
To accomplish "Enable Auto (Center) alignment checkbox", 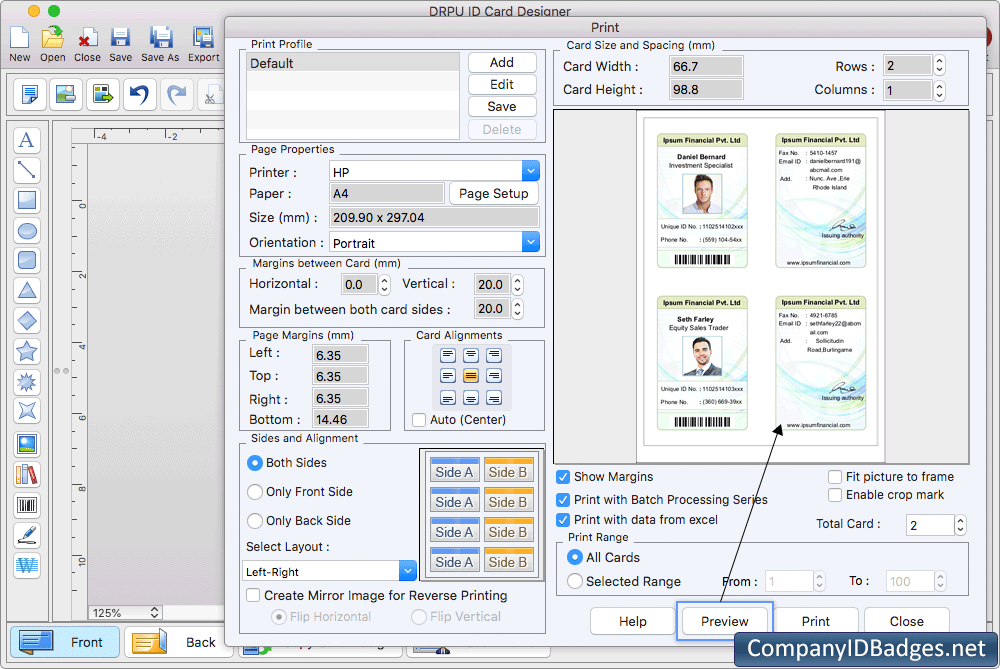I will [x=419, y=420].
